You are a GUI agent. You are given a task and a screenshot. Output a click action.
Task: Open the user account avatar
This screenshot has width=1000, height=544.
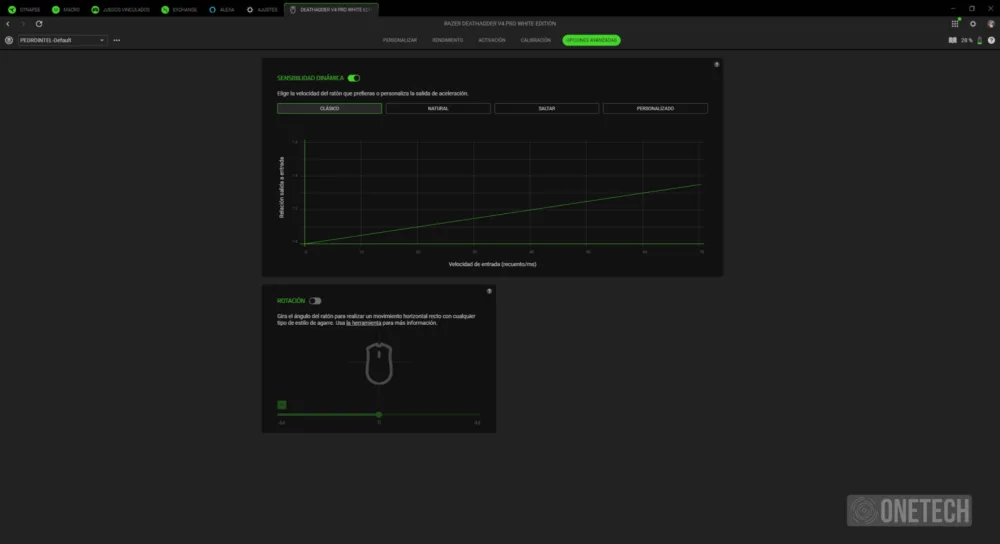(x=990, y=24)
